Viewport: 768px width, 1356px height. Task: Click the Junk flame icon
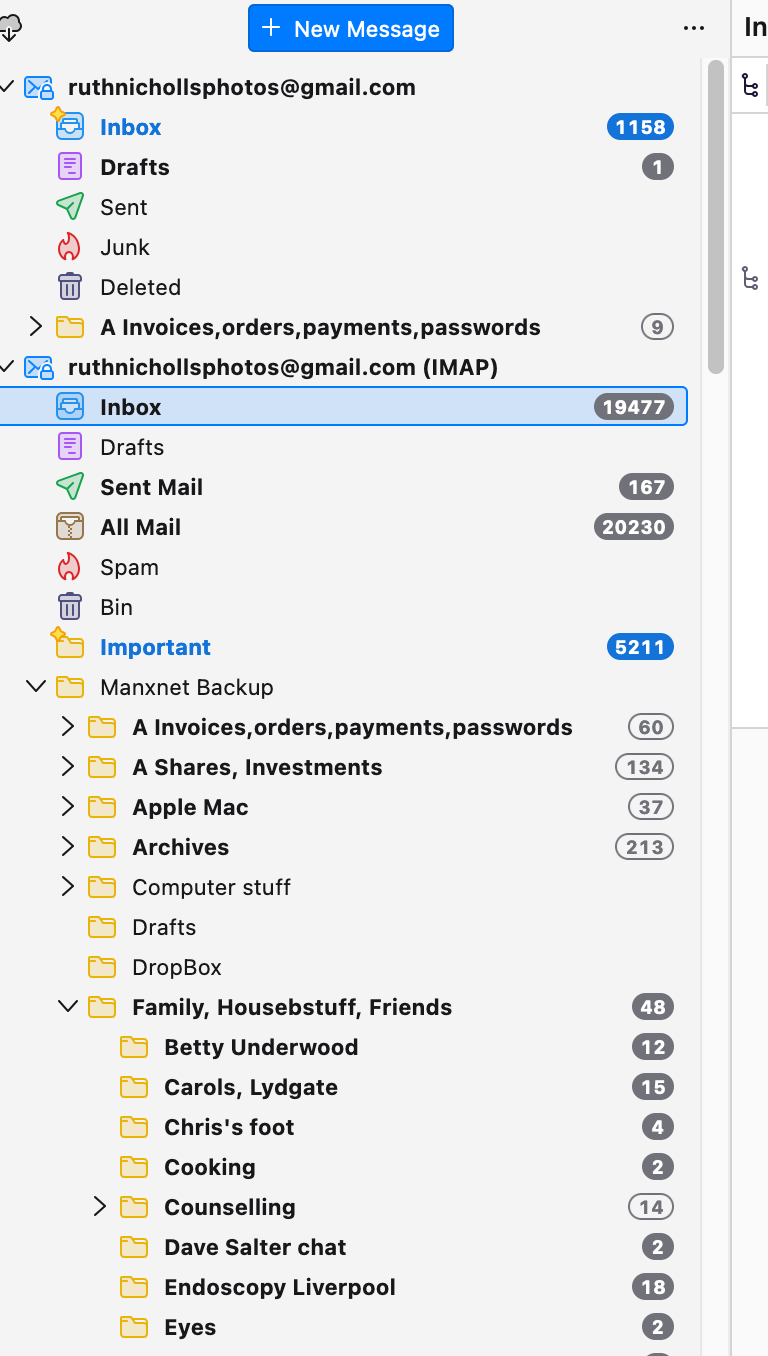coord(69,247)
